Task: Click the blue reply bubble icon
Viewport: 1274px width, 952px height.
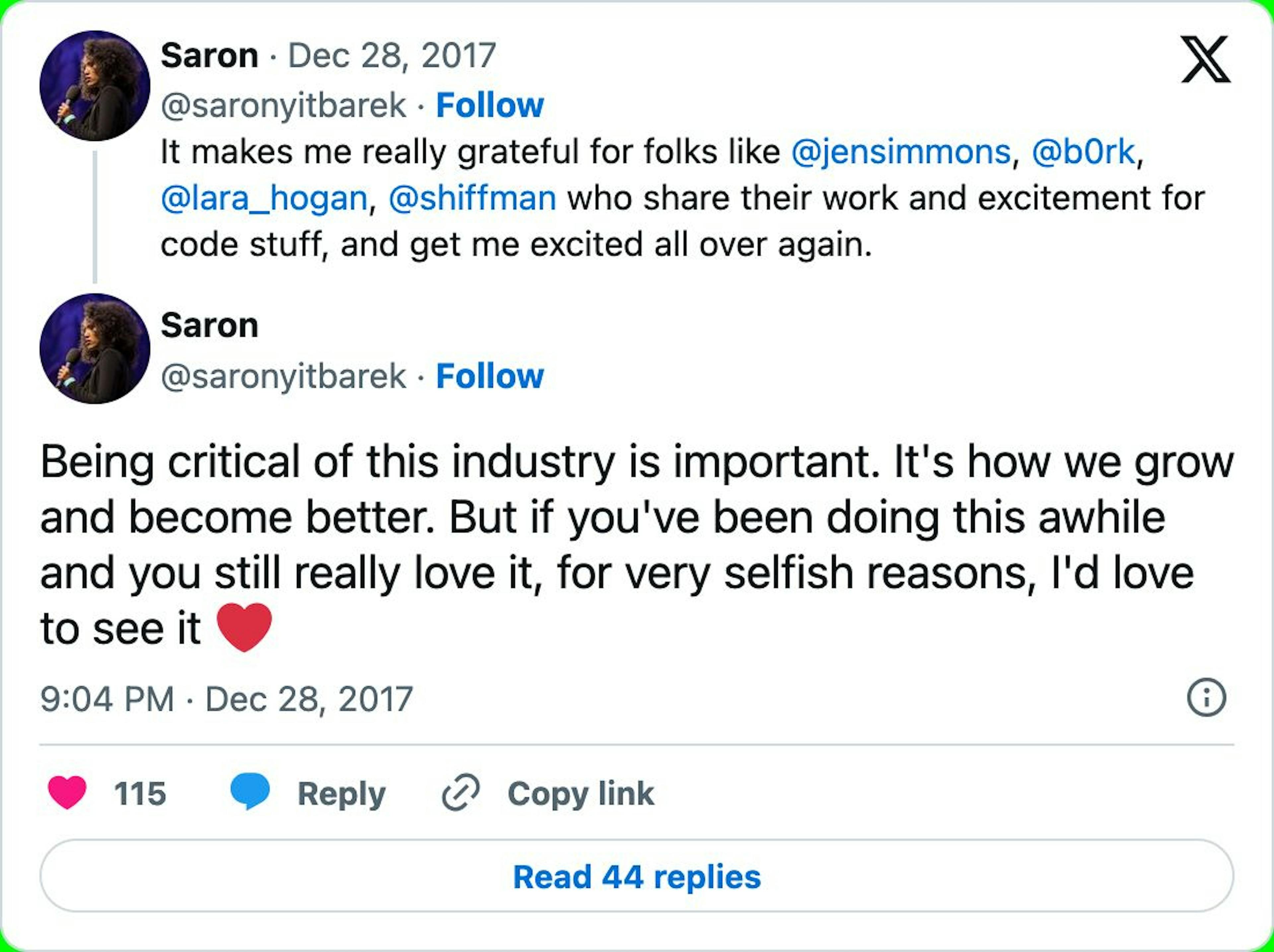Action: coord(250,792)
